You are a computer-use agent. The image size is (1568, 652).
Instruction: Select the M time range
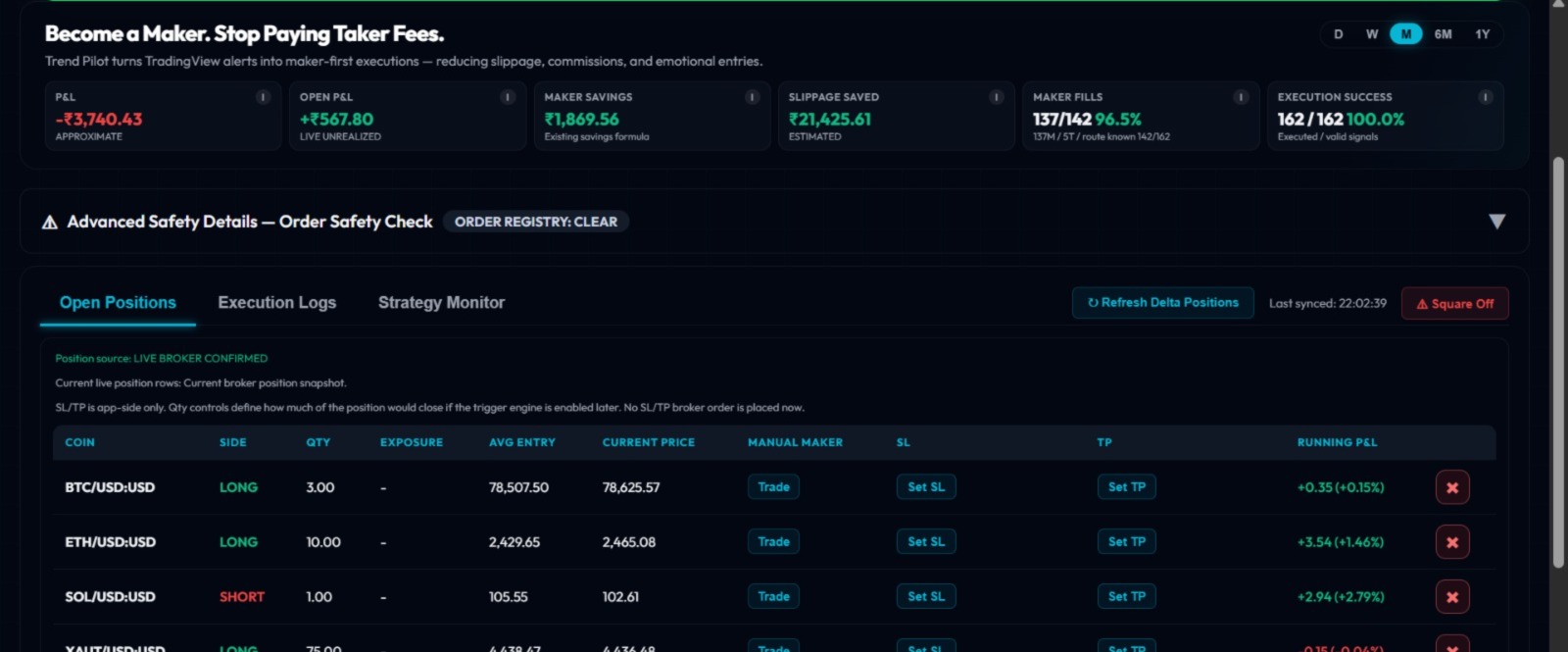pyautogui.click(x=1405, y=34)
